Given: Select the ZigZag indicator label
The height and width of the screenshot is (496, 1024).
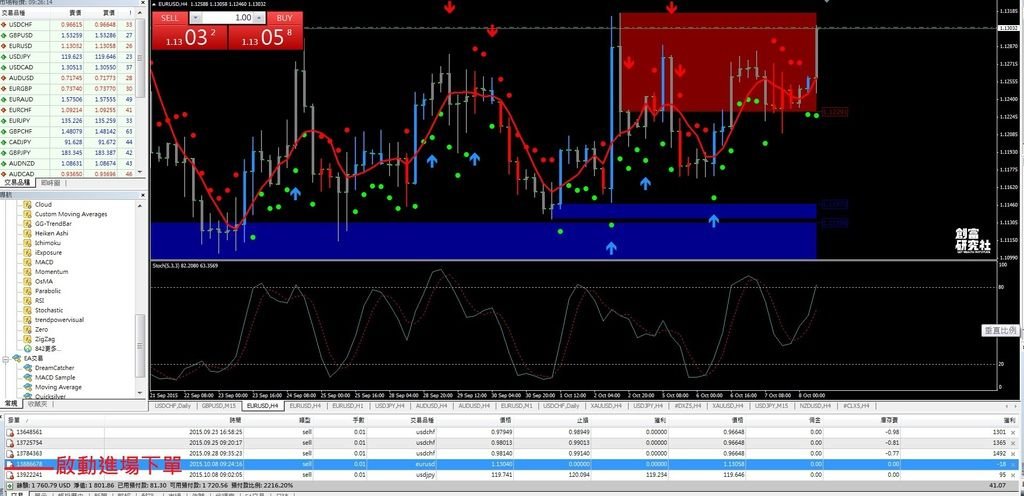Looking at the screenshot, I should pyautogui.click(x=45, y=339).
